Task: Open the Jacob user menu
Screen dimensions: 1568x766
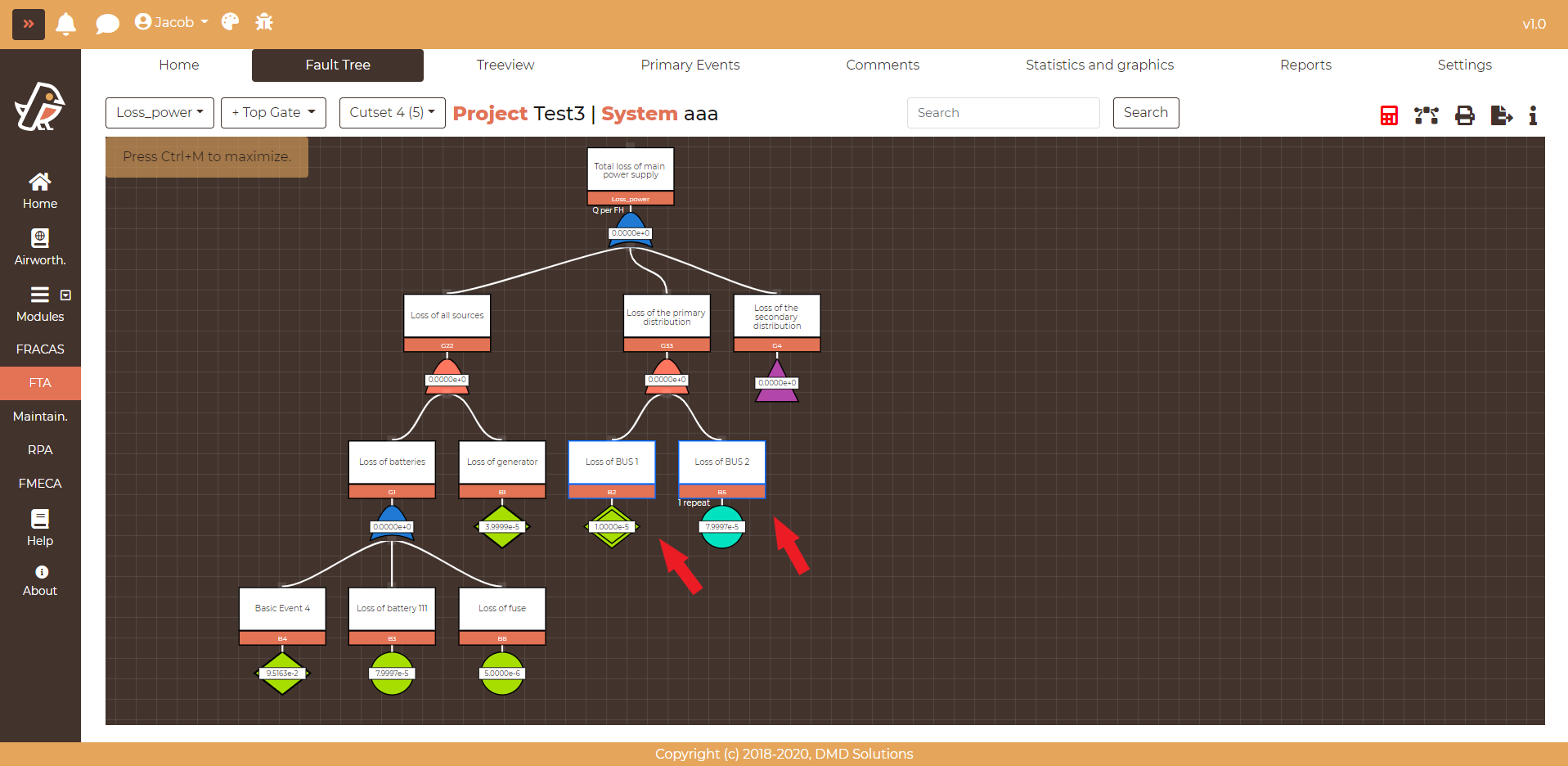Action: [x=172, y=22]
